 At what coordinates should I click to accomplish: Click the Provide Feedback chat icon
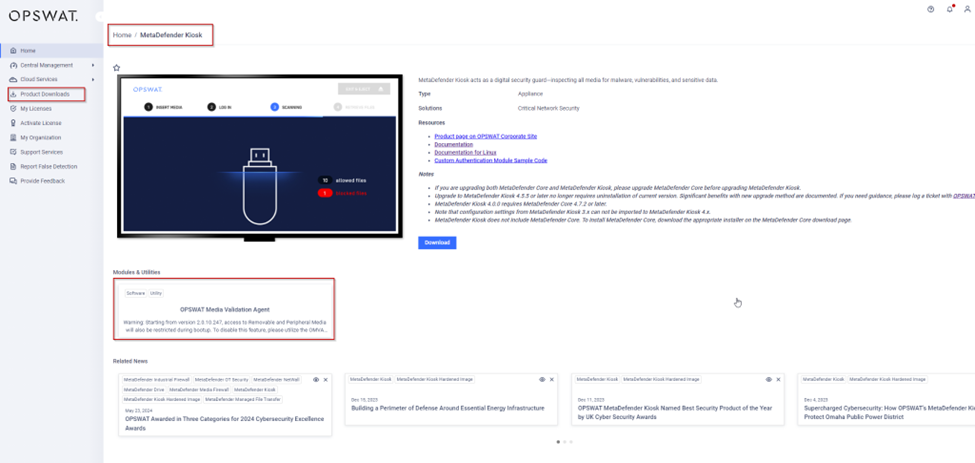pos(13,181)
